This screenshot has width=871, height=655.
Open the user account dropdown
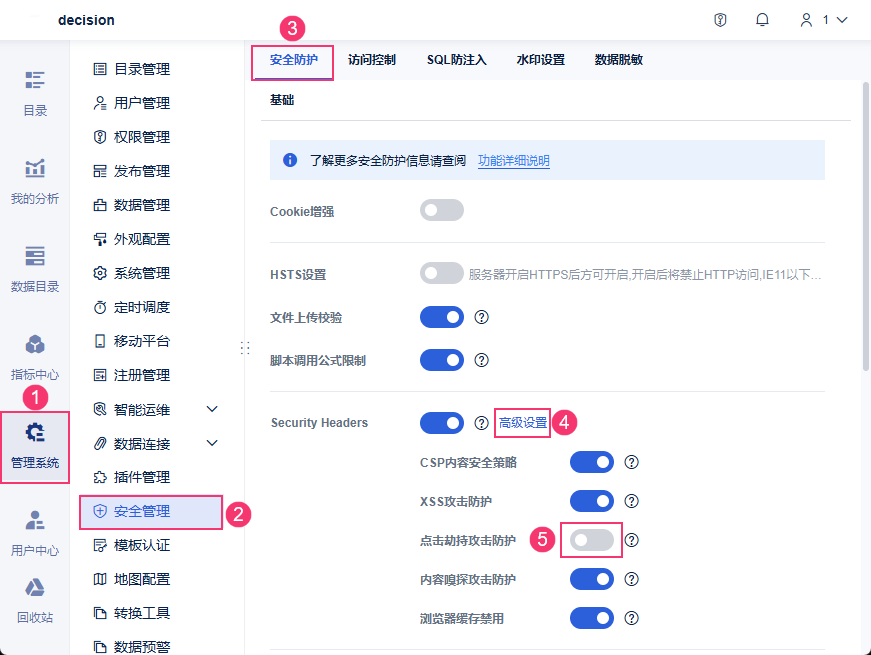823,20
